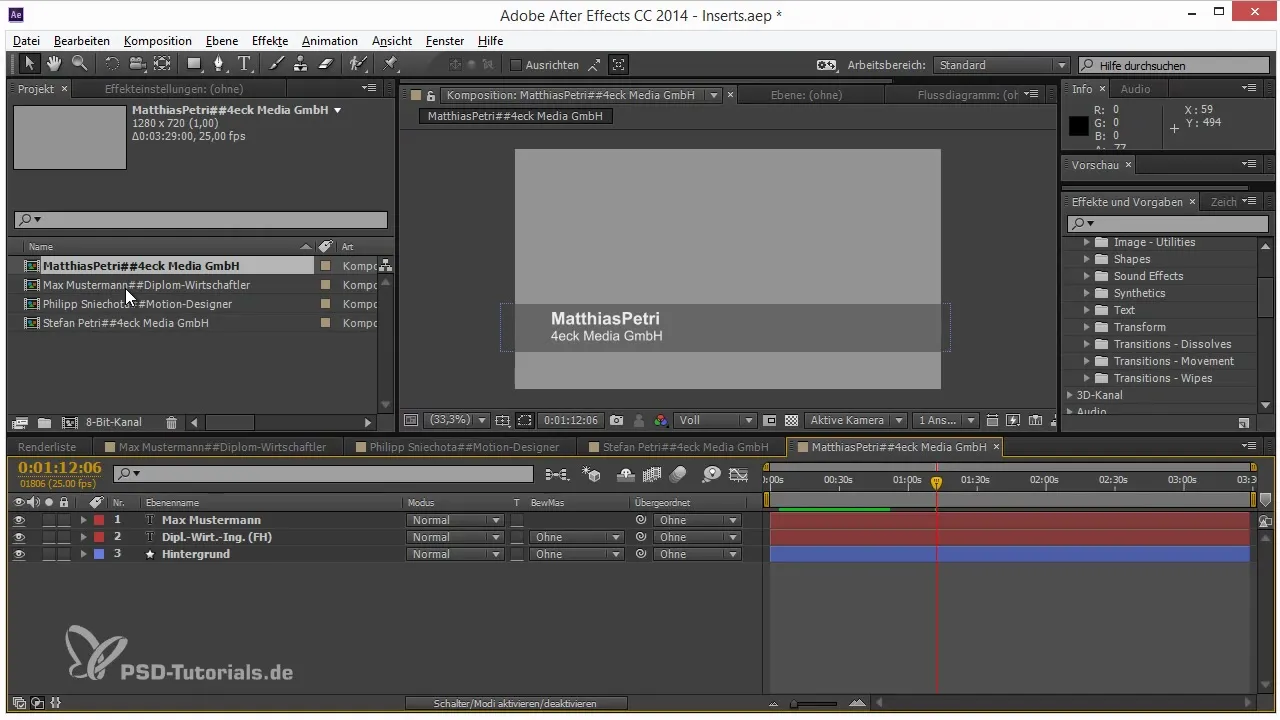Select the Rectangle shape tool
The width and height of the screenshot is (1280, 720).
[x=194, y=64]
